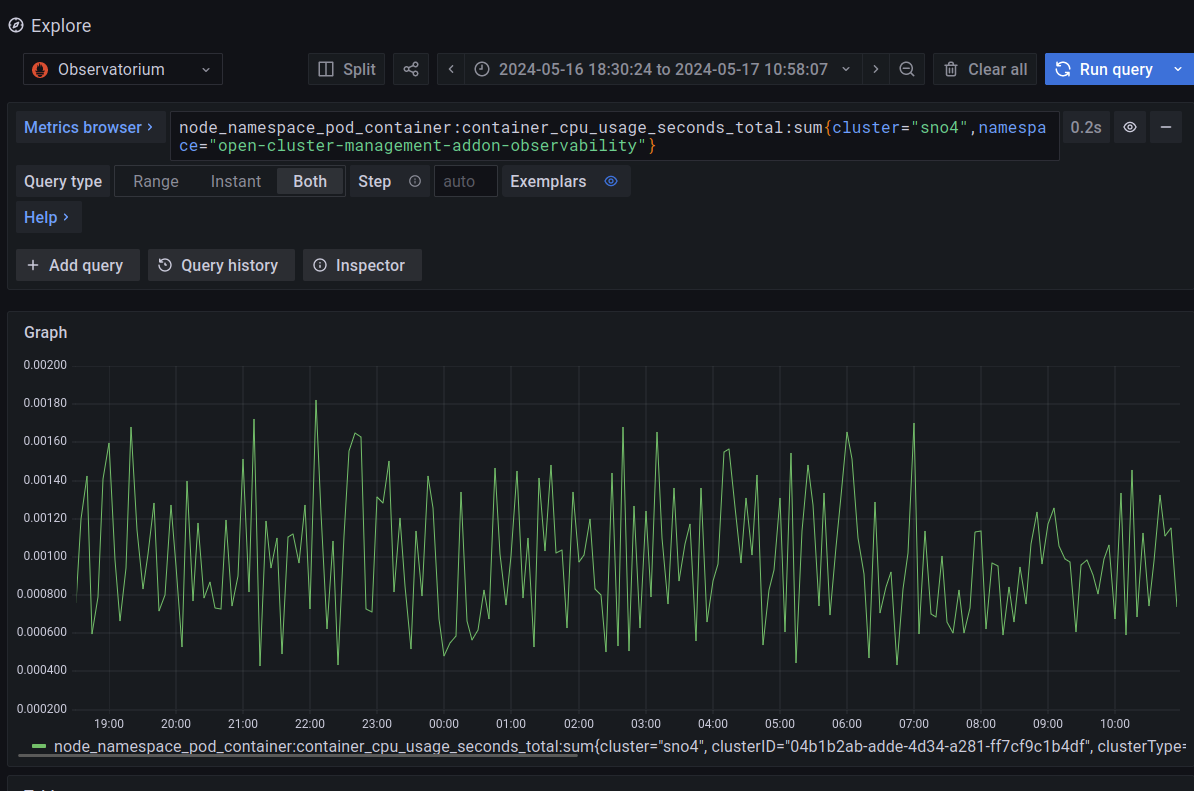
Task: Click the Query history button
Action: point(221,265)
